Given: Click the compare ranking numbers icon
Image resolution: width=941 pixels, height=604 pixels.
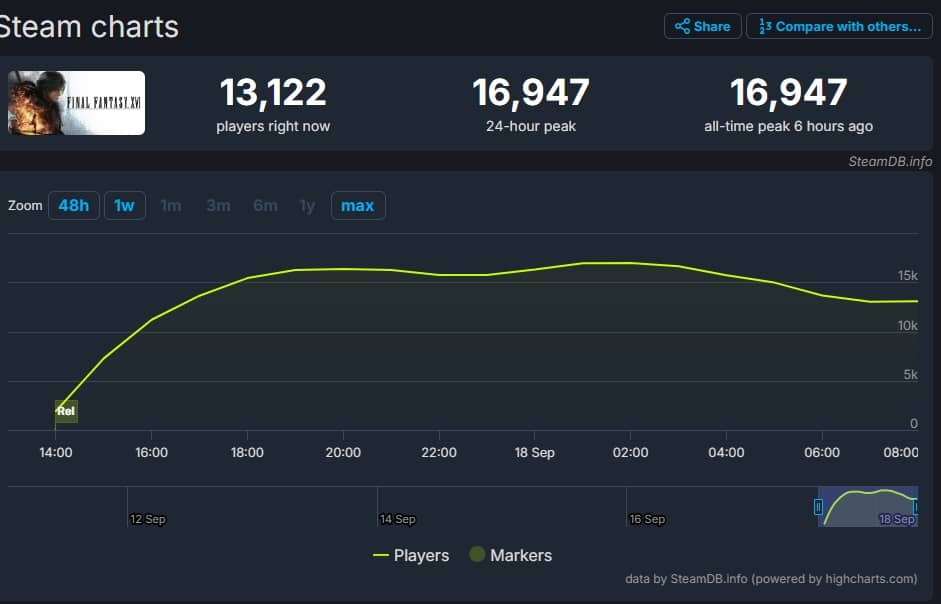Looking at the screenshot, I should (x=765, y=26).
